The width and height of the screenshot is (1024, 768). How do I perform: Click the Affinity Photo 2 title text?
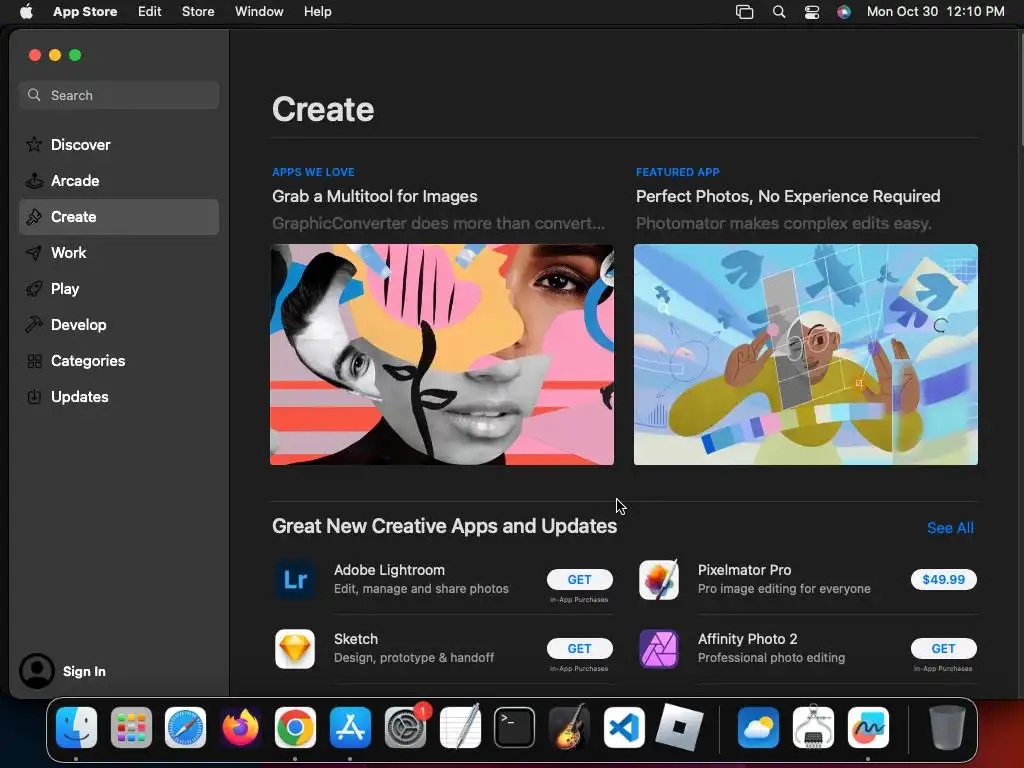click(748, 639)
